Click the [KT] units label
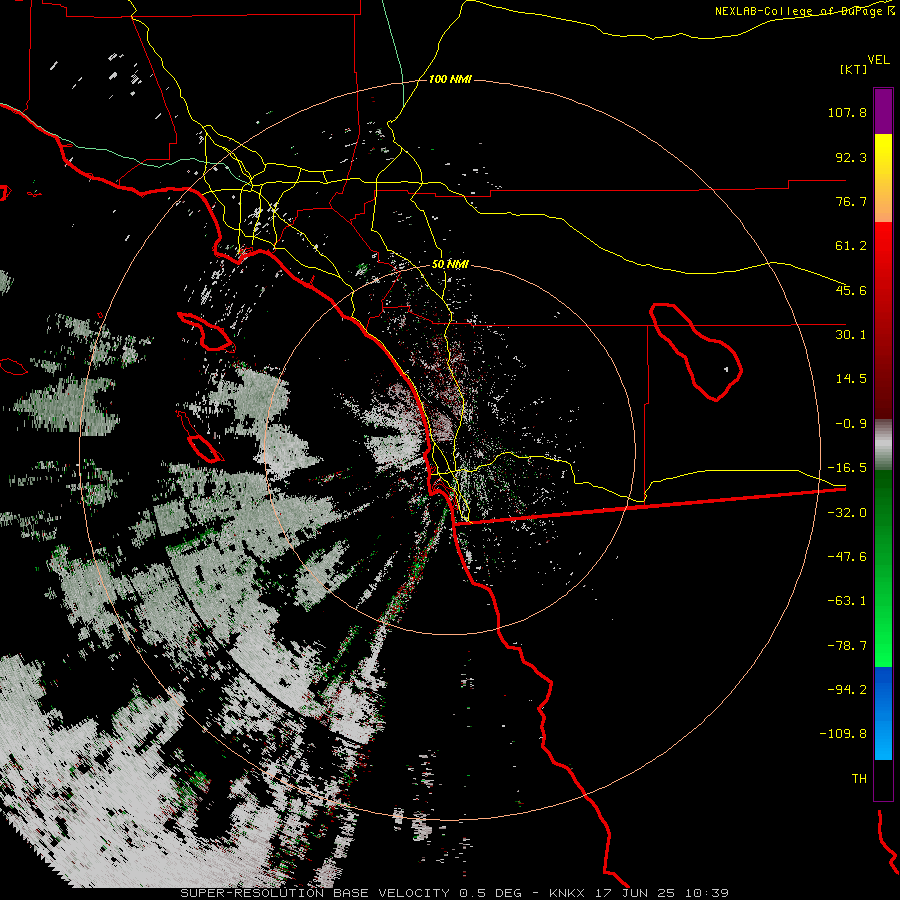 [854, 69]
